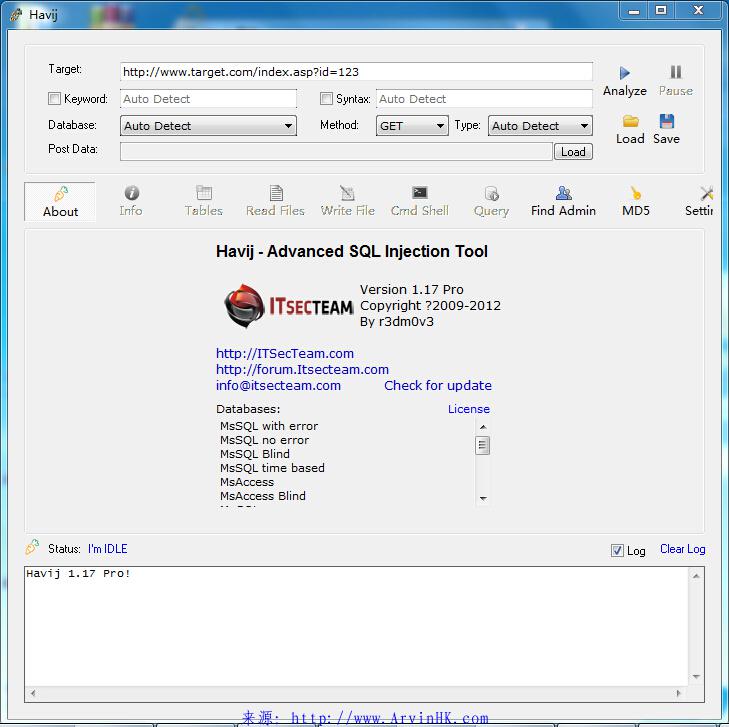729x727 pixels.
Task: Uncheck the Log checkbox
Action: (617, 550)
